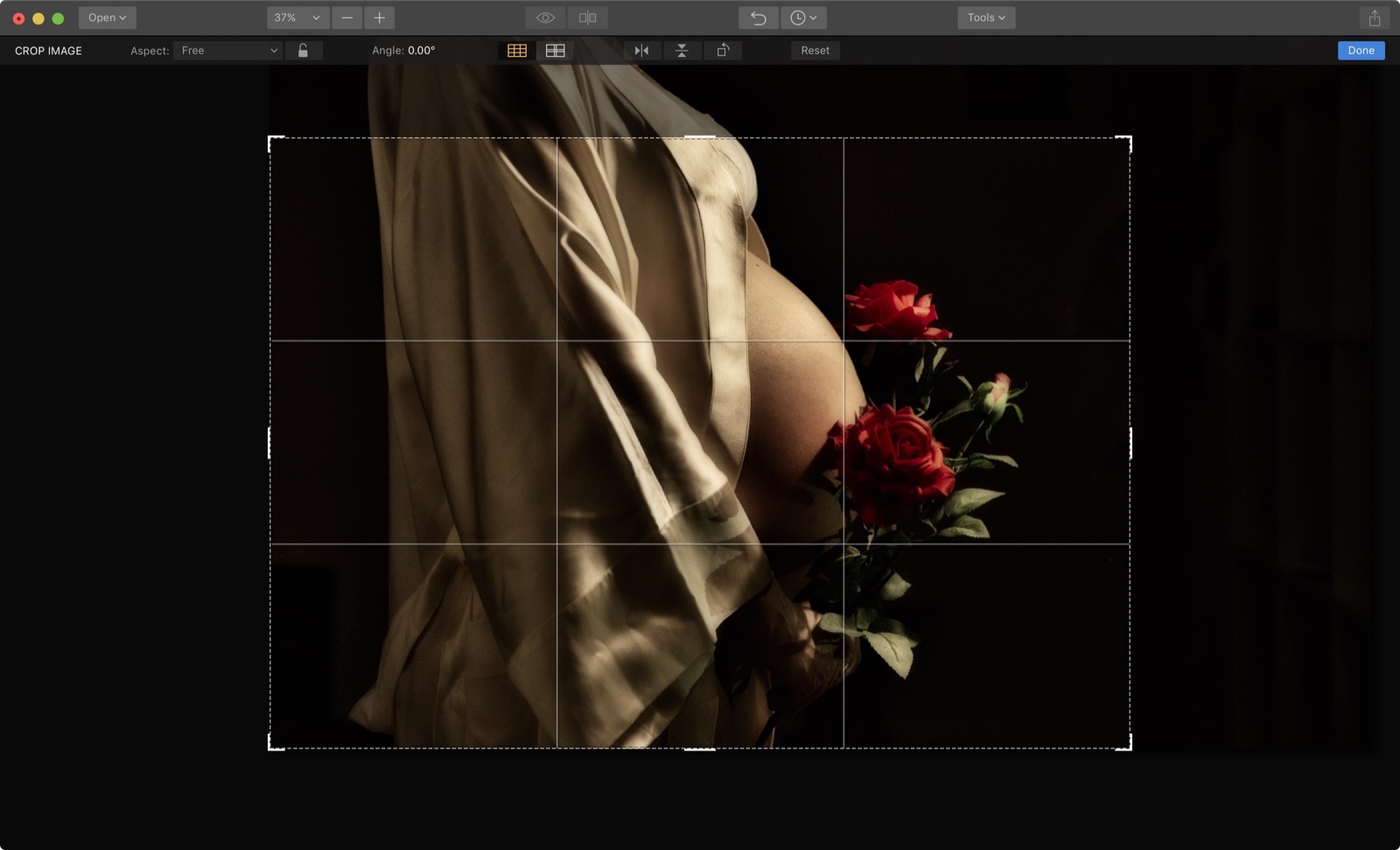Toggle the aspect ratio lock
Viewport: 1400px width, 850px height.
(303, 51)
